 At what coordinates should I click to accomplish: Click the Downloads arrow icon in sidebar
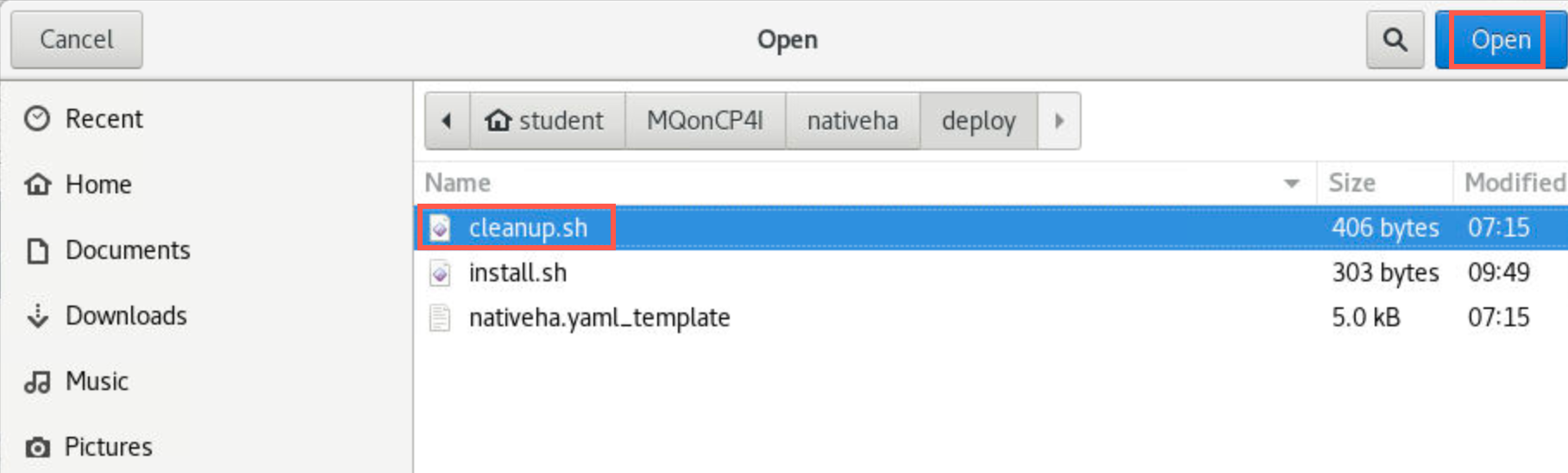pos(37,316)
